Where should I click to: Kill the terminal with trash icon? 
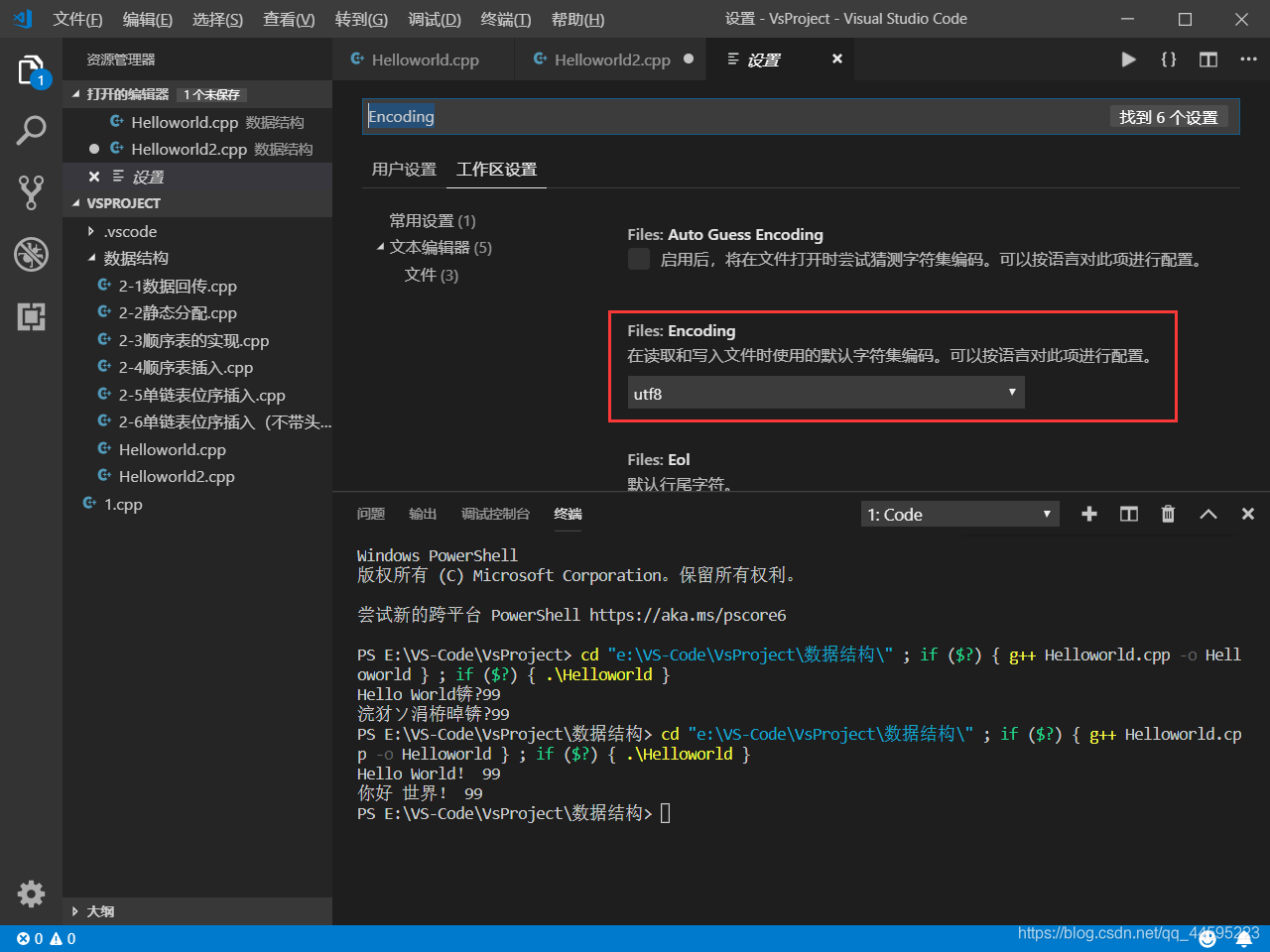tap(1168, 514)
